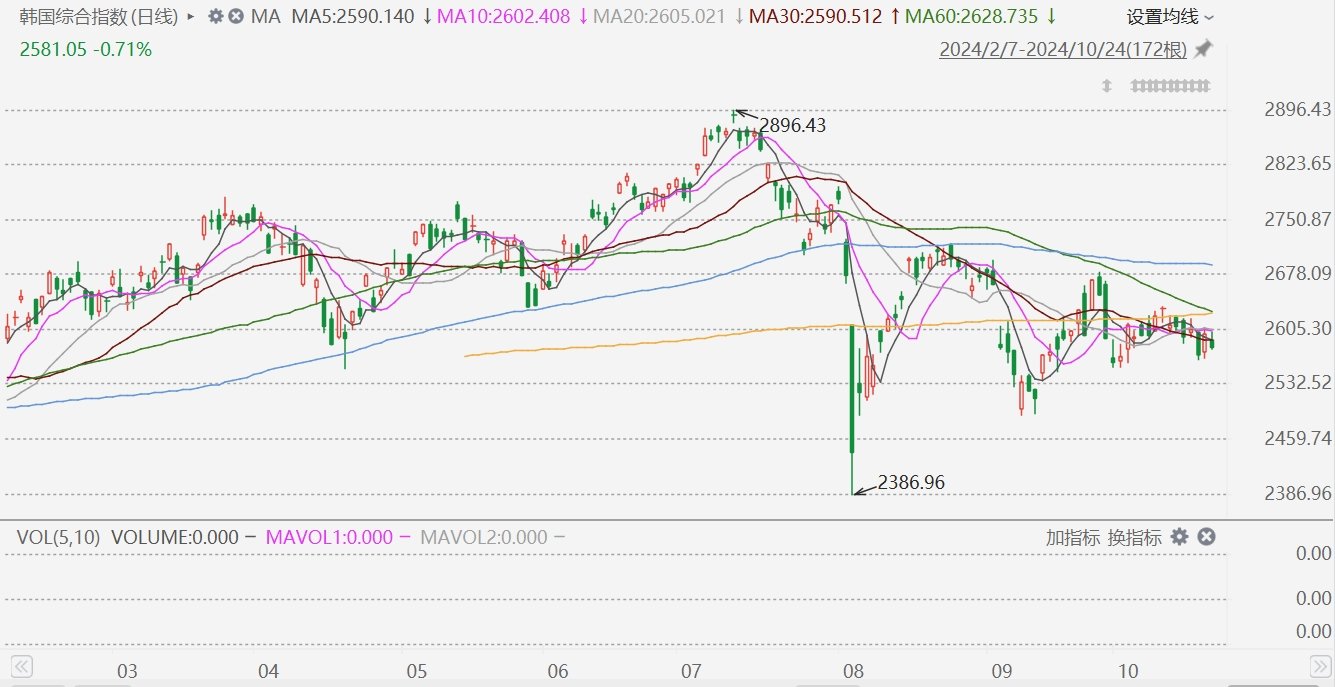Toggle the pin icon beside date range

pyautogui.click(x=1203, y=49)
